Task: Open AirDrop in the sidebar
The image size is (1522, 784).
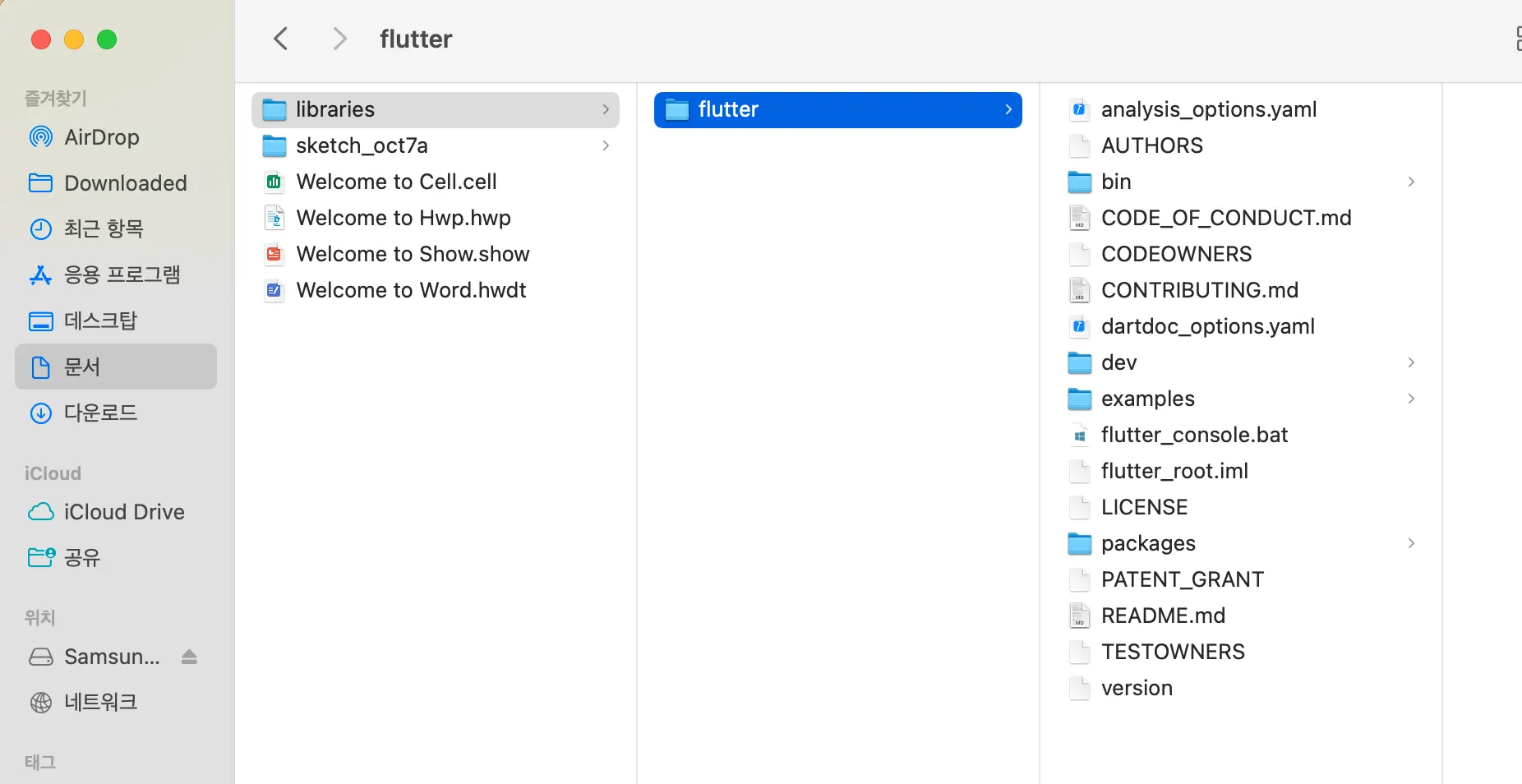Action: click(101, 137)
